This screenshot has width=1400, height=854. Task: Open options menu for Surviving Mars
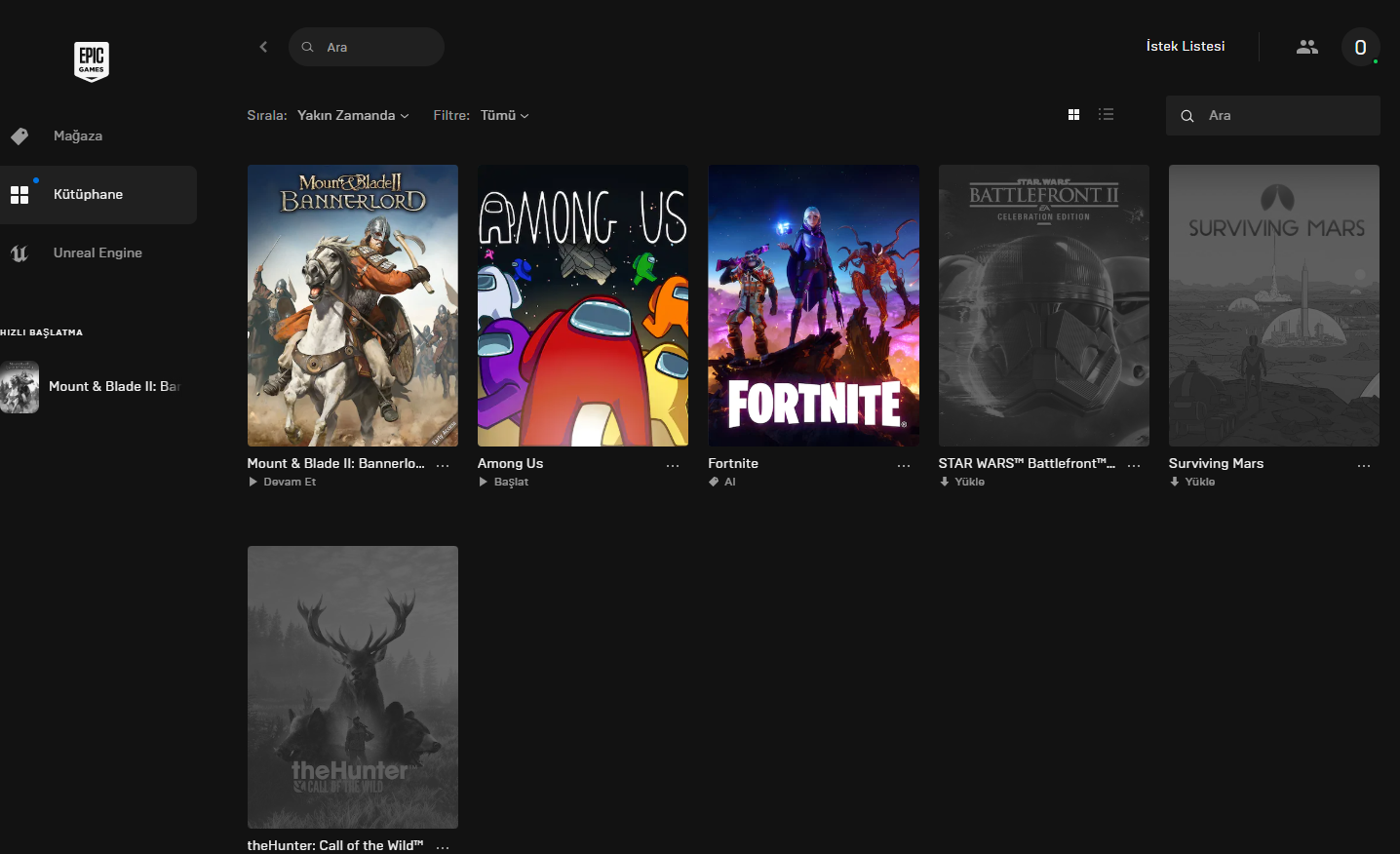tap(1364, 465)
